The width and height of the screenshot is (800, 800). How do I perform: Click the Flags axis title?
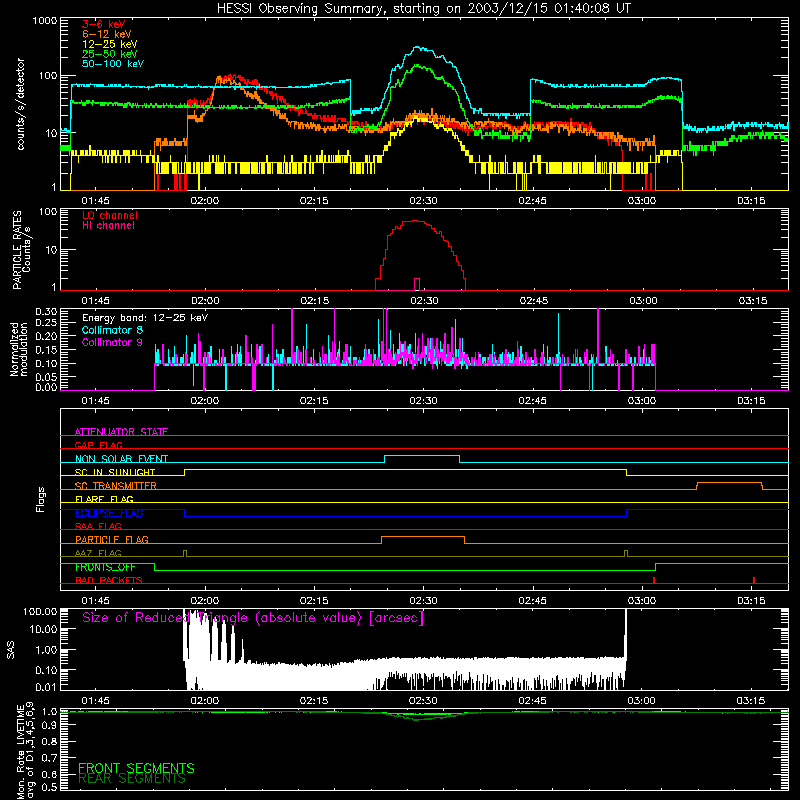click(40, 499)
